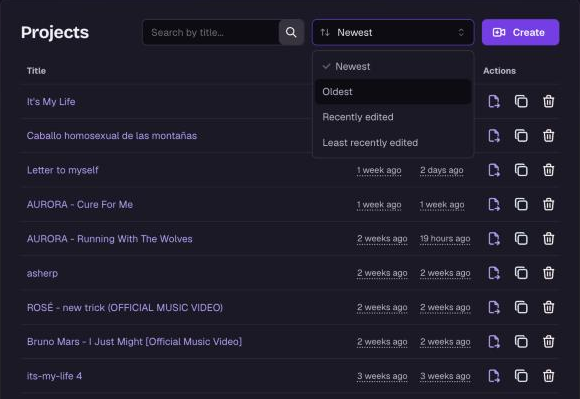The image size is (580, 399).
Task: Export the its-my-life 4 project
Action: click(494, 376)
